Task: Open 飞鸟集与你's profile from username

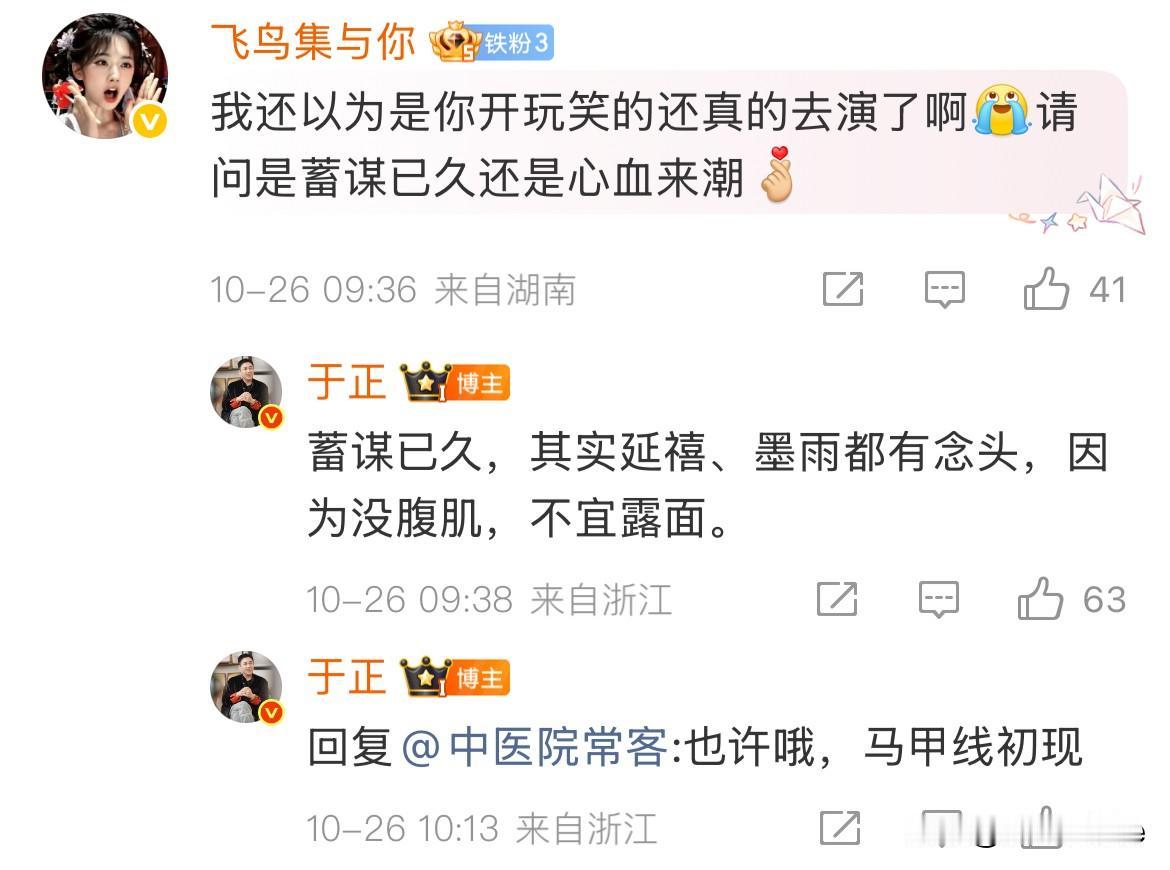Action: (x=313, y=41)
